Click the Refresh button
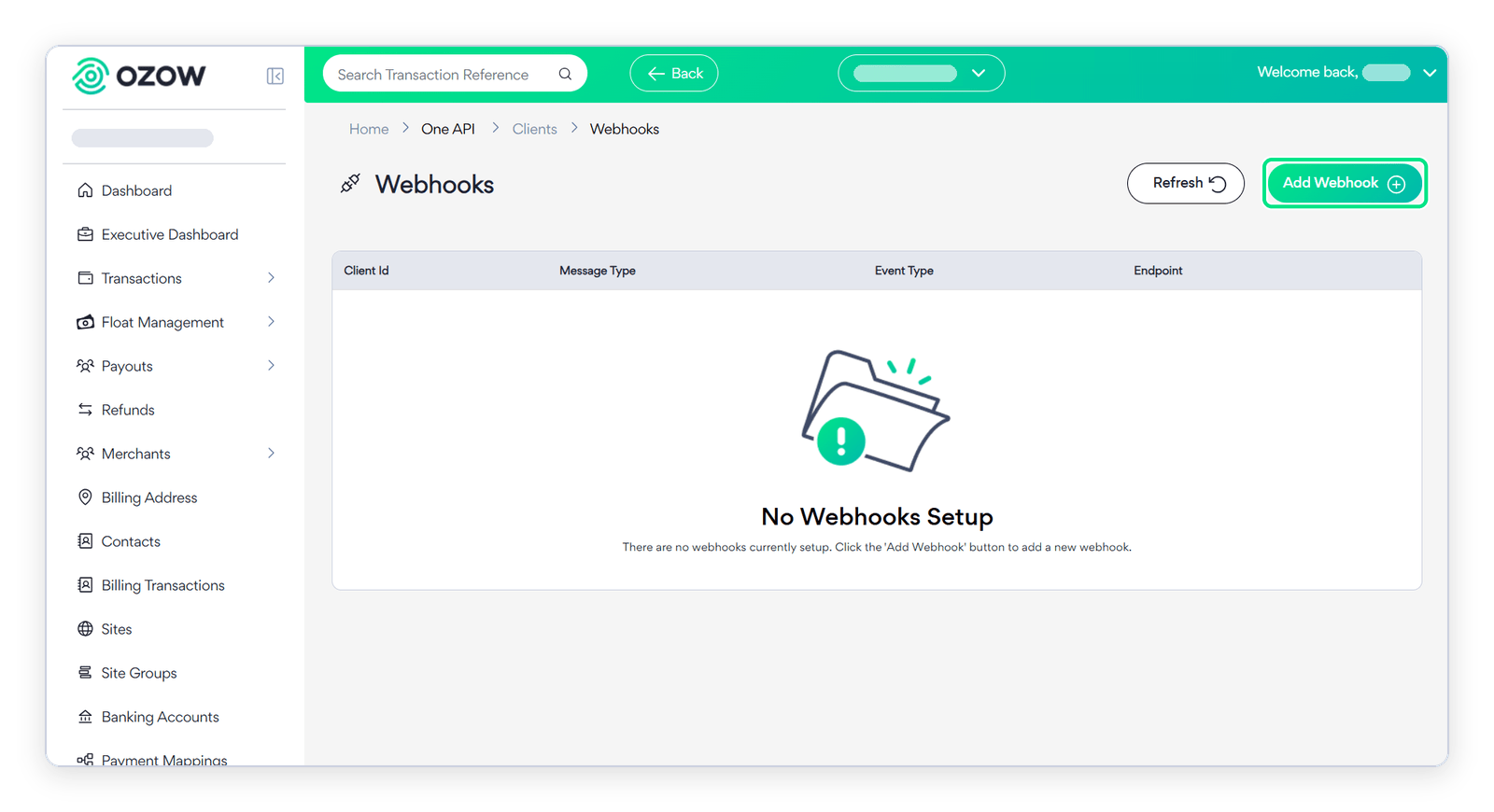Screen dimensions: 1494x812 pos(1186,183)
